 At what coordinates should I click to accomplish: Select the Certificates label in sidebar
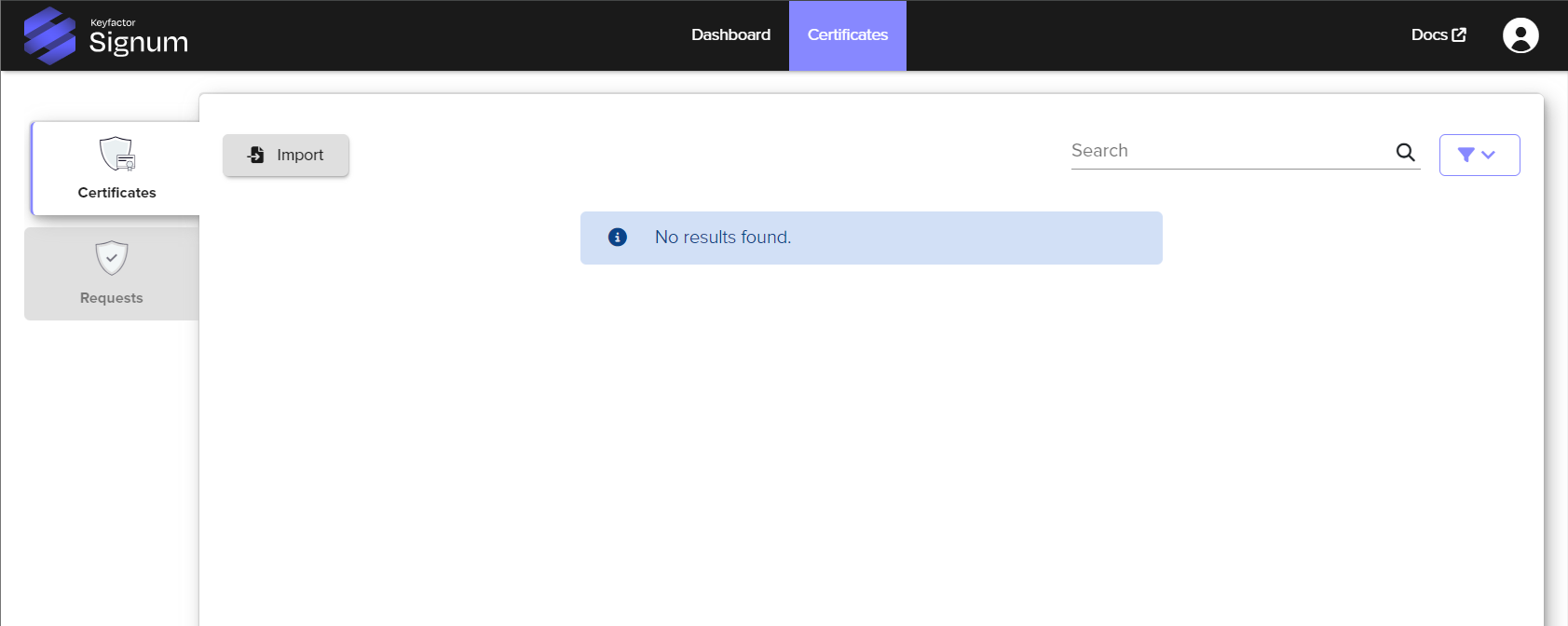coord(117,193)
